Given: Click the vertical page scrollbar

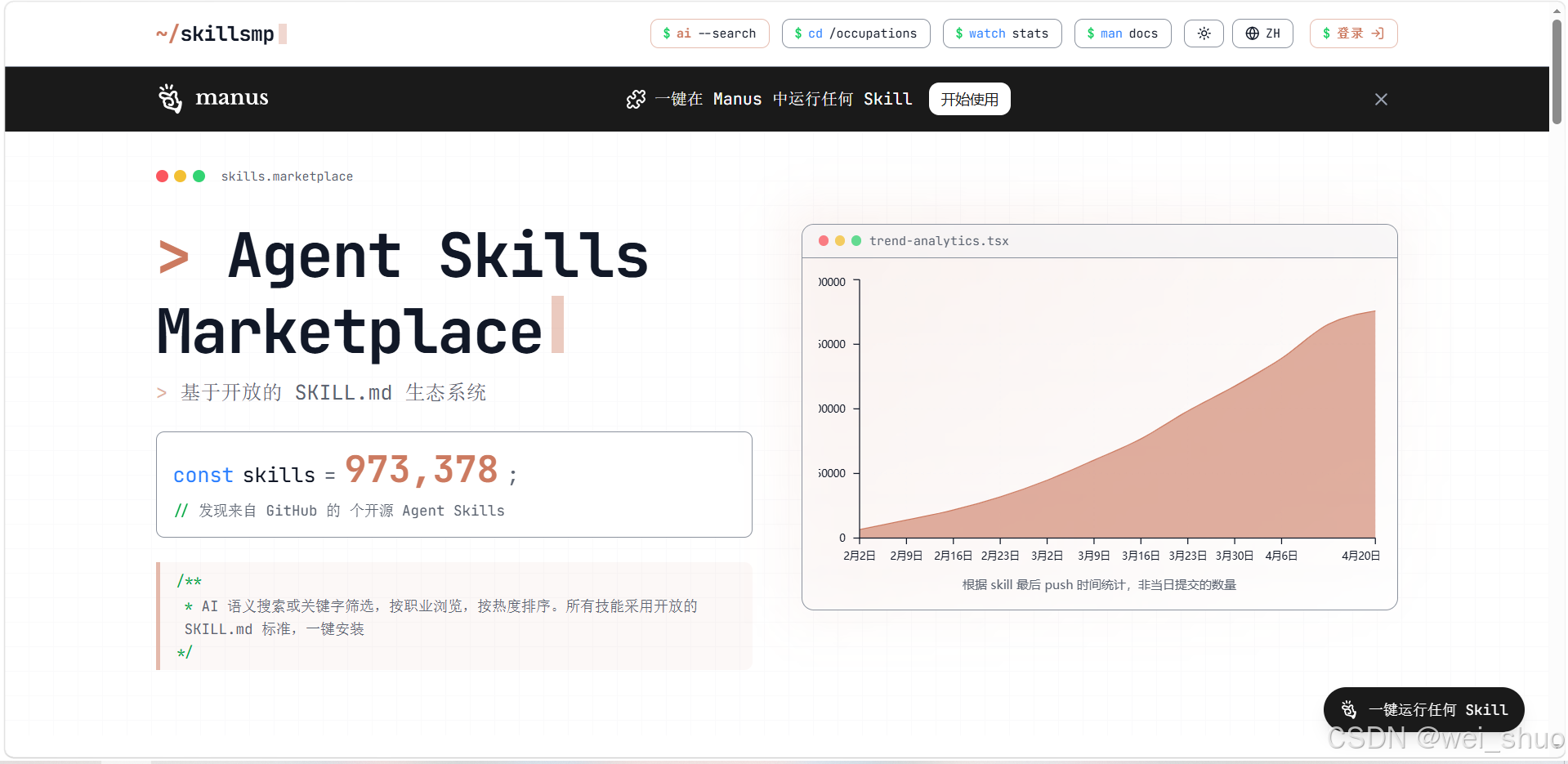Looking at the screenshot, I should tap(1557, 72).
